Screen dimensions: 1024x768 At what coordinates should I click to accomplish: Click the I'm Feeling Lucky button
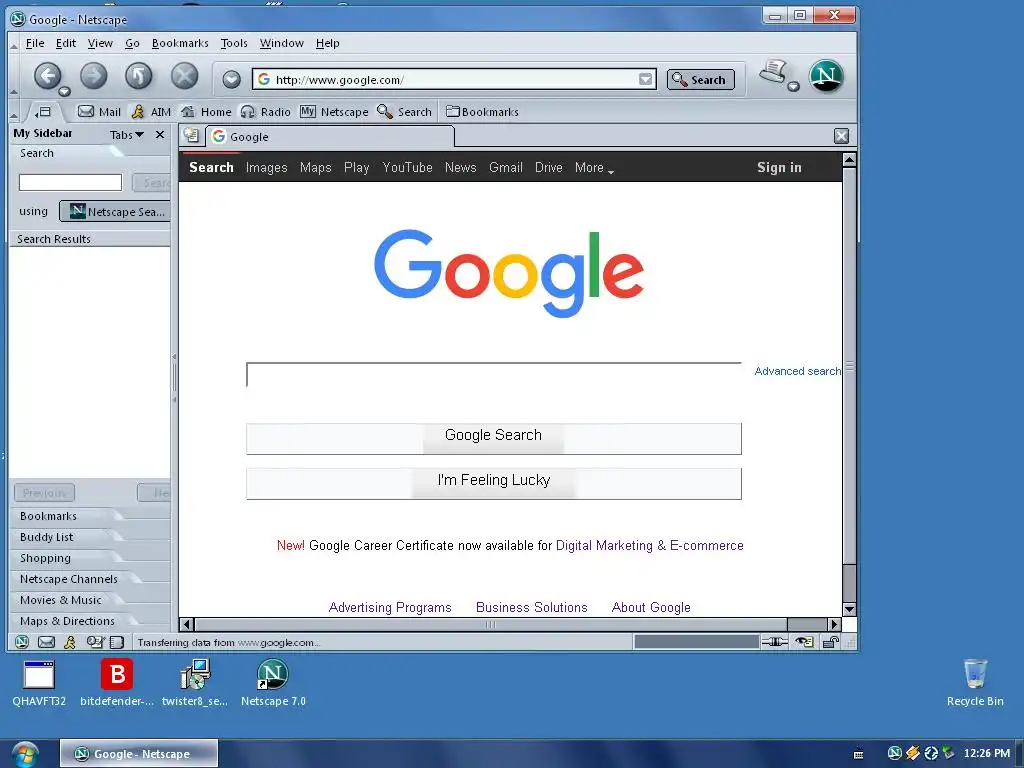[x=494, y=483]
